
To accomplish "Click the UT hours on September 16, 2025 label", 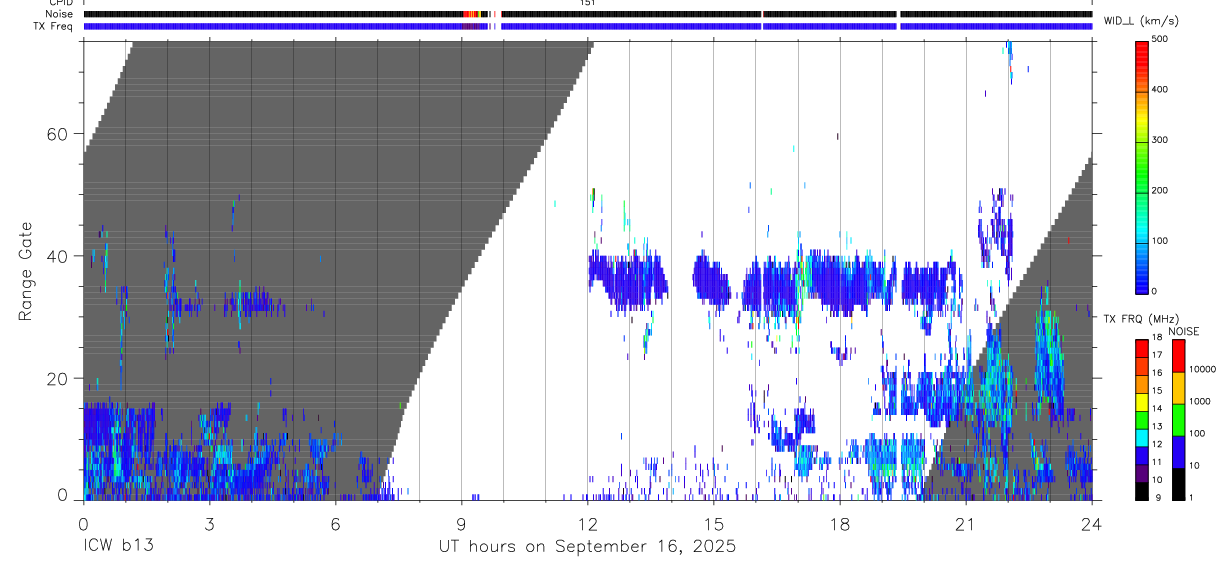I will 587,547.
